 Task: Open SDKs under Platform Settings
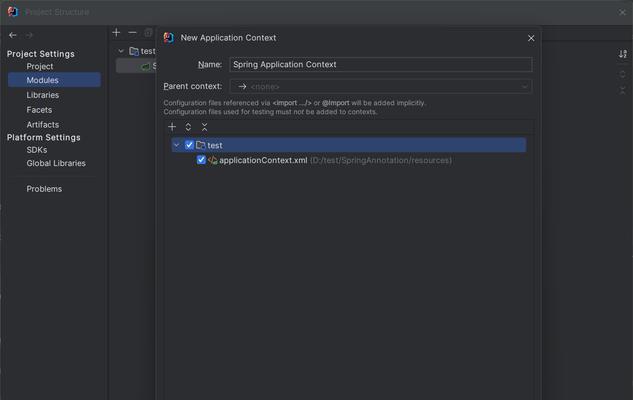[x=37, y=150]
